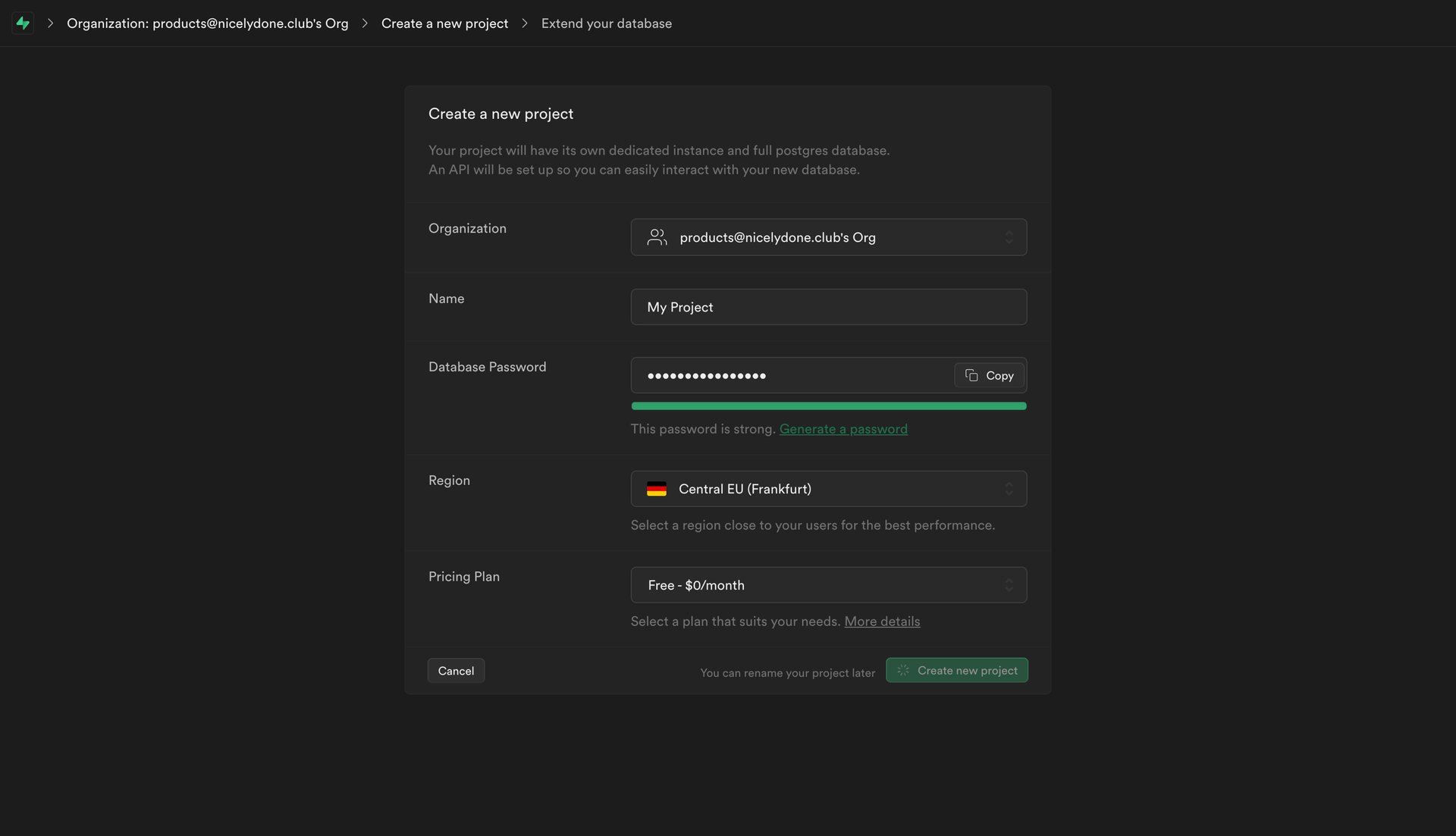Click the green password strength bar
The image size is (1456, 836).
[x=828, y=405]
